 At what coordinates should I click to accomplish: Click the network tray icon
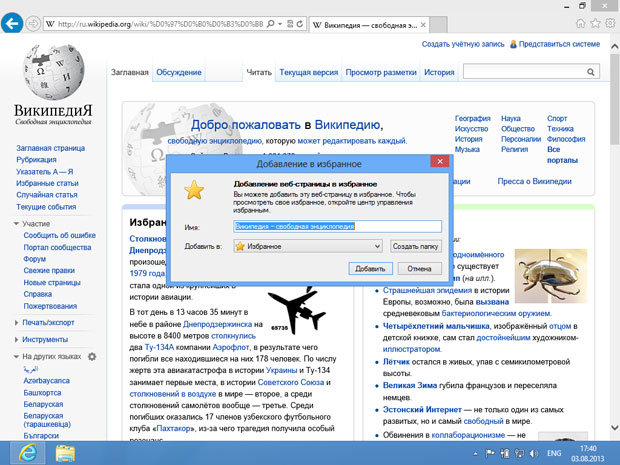tap(519, 453)
